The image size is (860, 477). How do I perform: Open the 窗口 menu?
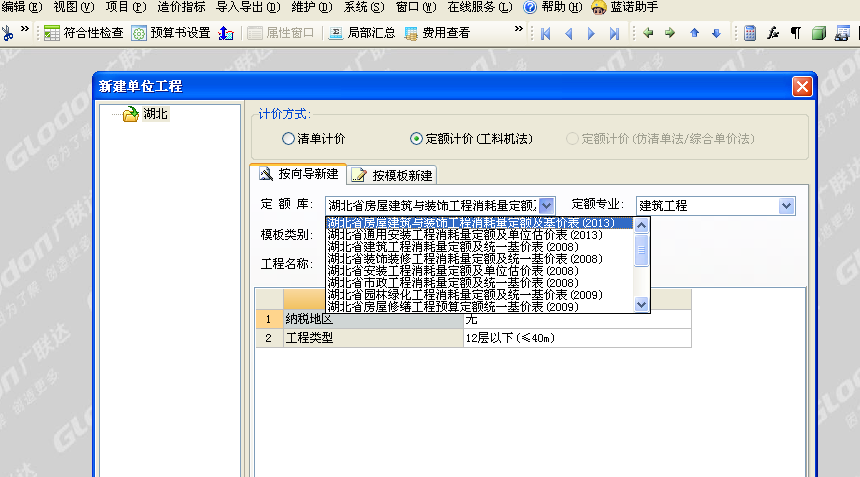(x=416, y=7)
